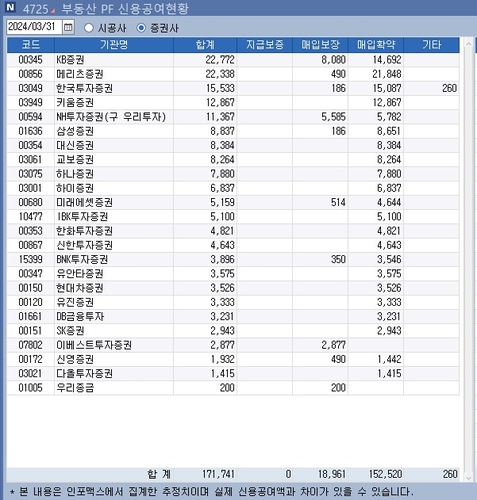The width and height of the screenshot is (477, 500).
Task: Click the 기타 column header
Action: 432,45
